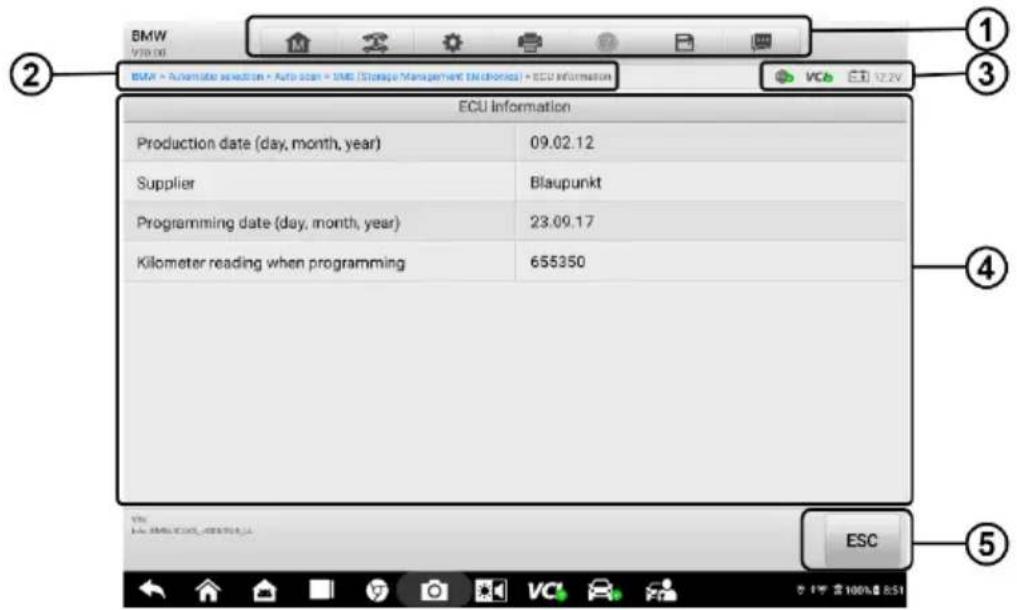Click the BMW title label

149,36
